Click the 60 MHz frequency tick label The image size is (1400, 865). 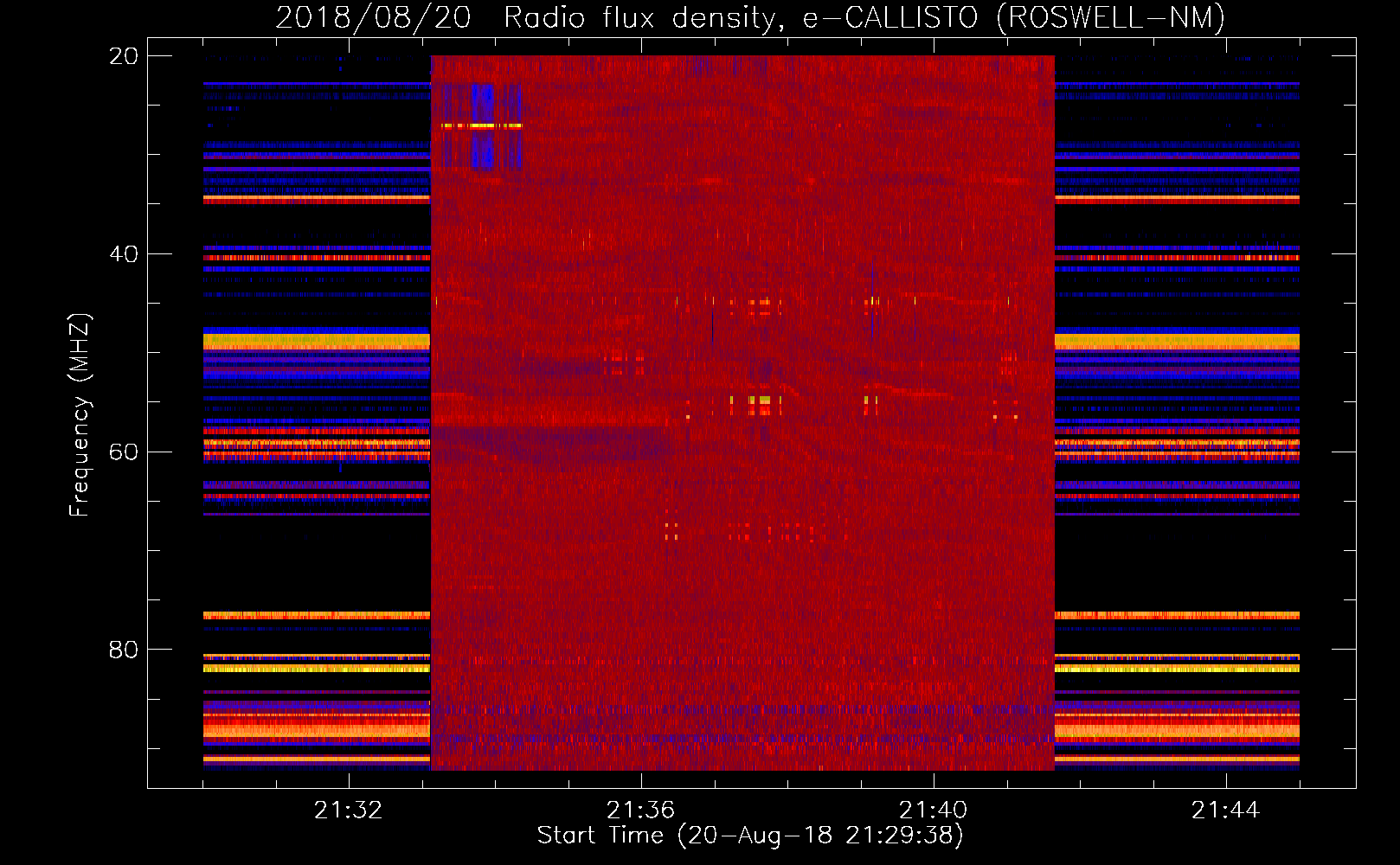point(123,452)
